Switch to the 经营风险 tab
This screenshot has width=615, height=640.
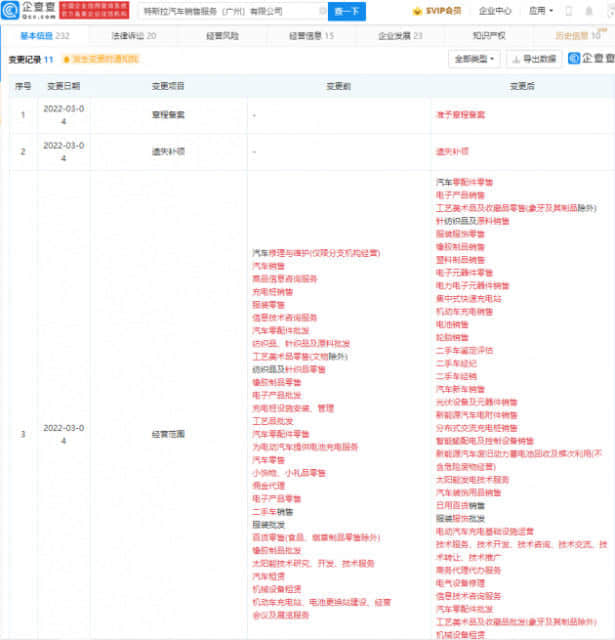tap(220, 35)
